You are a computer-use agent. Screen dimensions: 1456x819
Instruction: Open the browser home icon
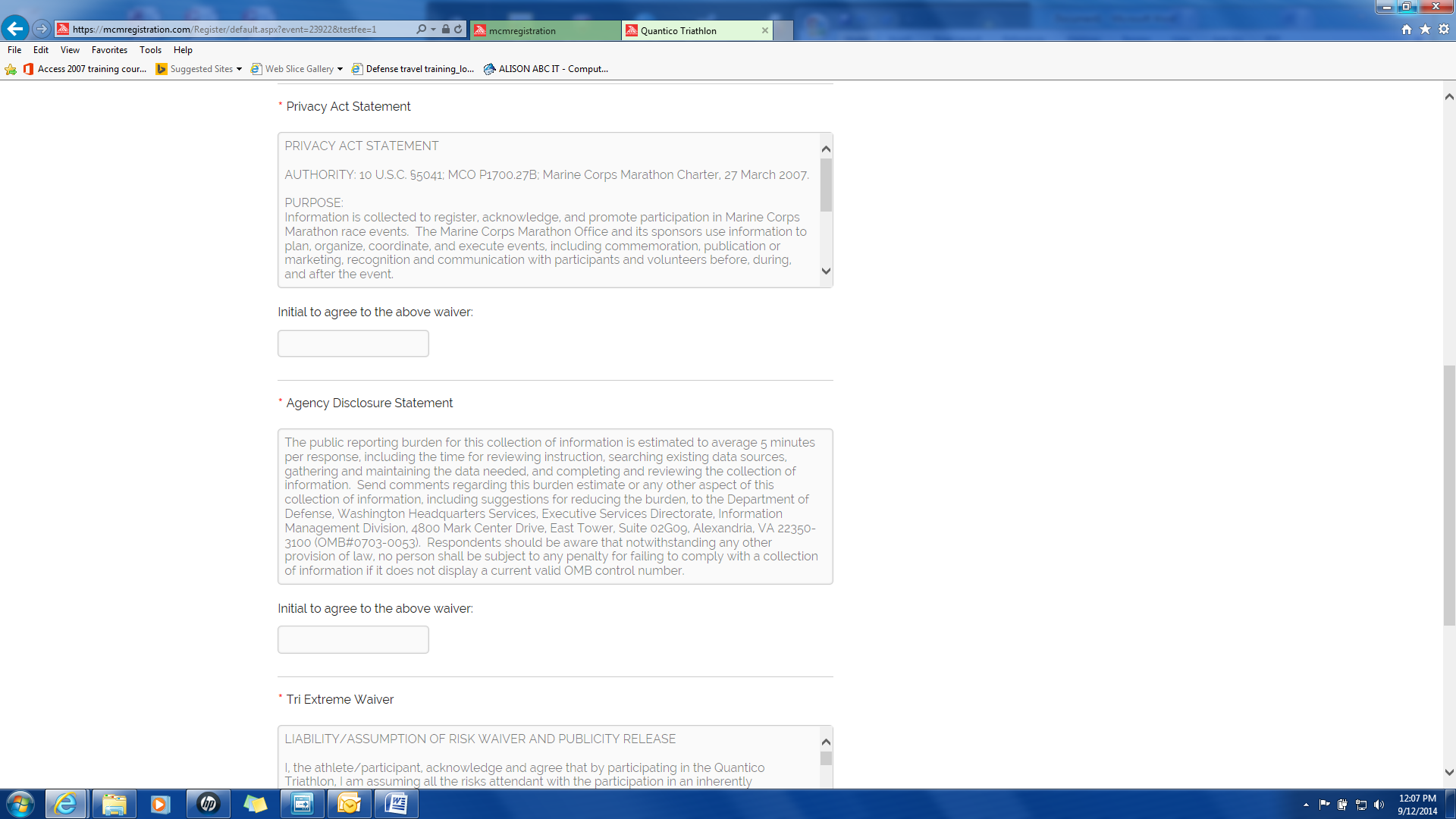pyautogui.click(x=1407, y=29)
